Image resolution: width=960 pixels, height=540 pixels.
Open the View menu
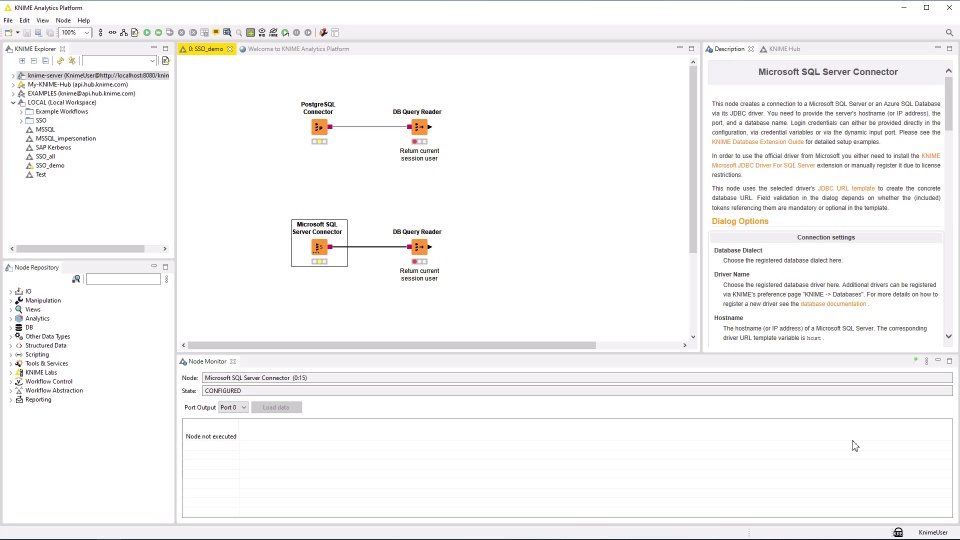pyautogui.click(x=42, y=20)
